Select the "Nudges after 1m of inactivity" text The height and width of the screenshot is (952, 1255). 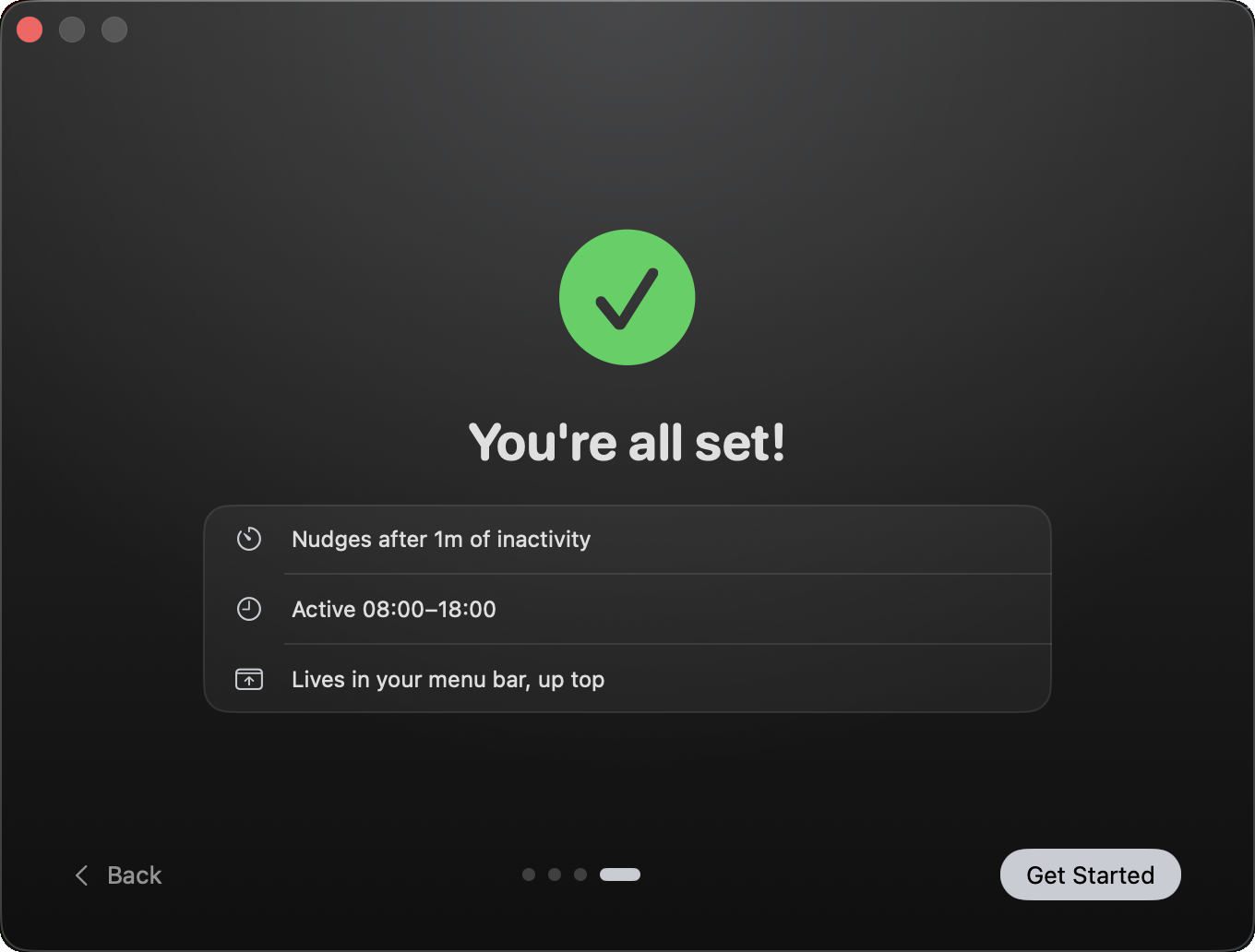[441, 539]
